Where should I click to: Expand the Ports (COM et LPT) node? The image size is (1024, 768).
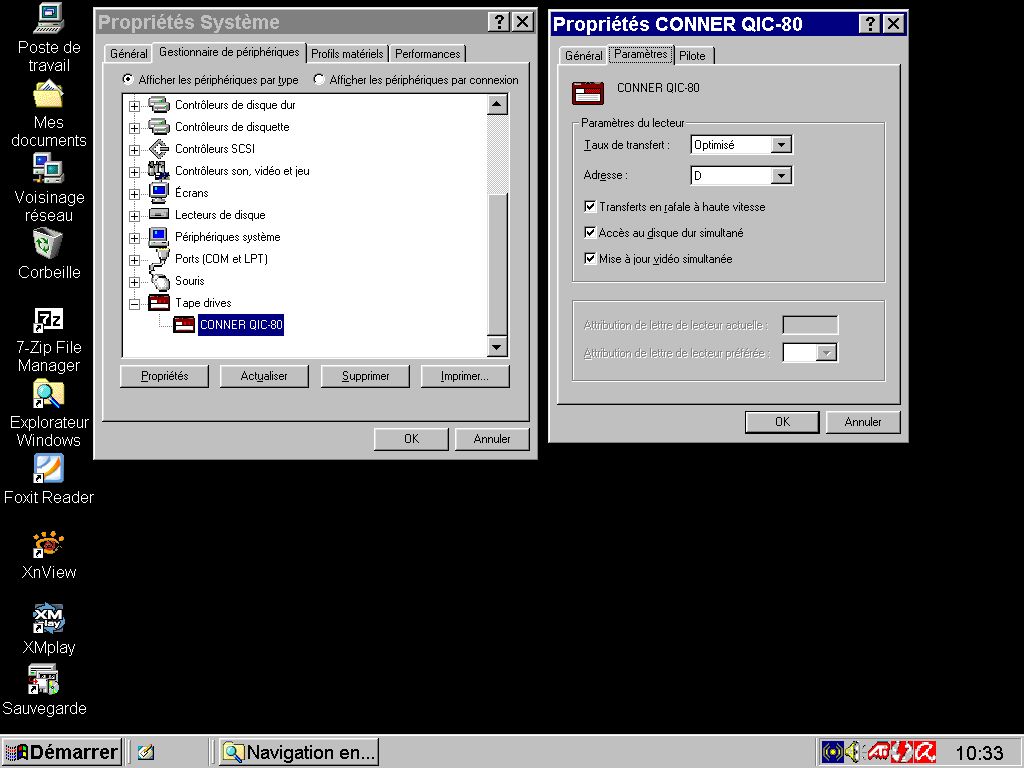[134, 260]
